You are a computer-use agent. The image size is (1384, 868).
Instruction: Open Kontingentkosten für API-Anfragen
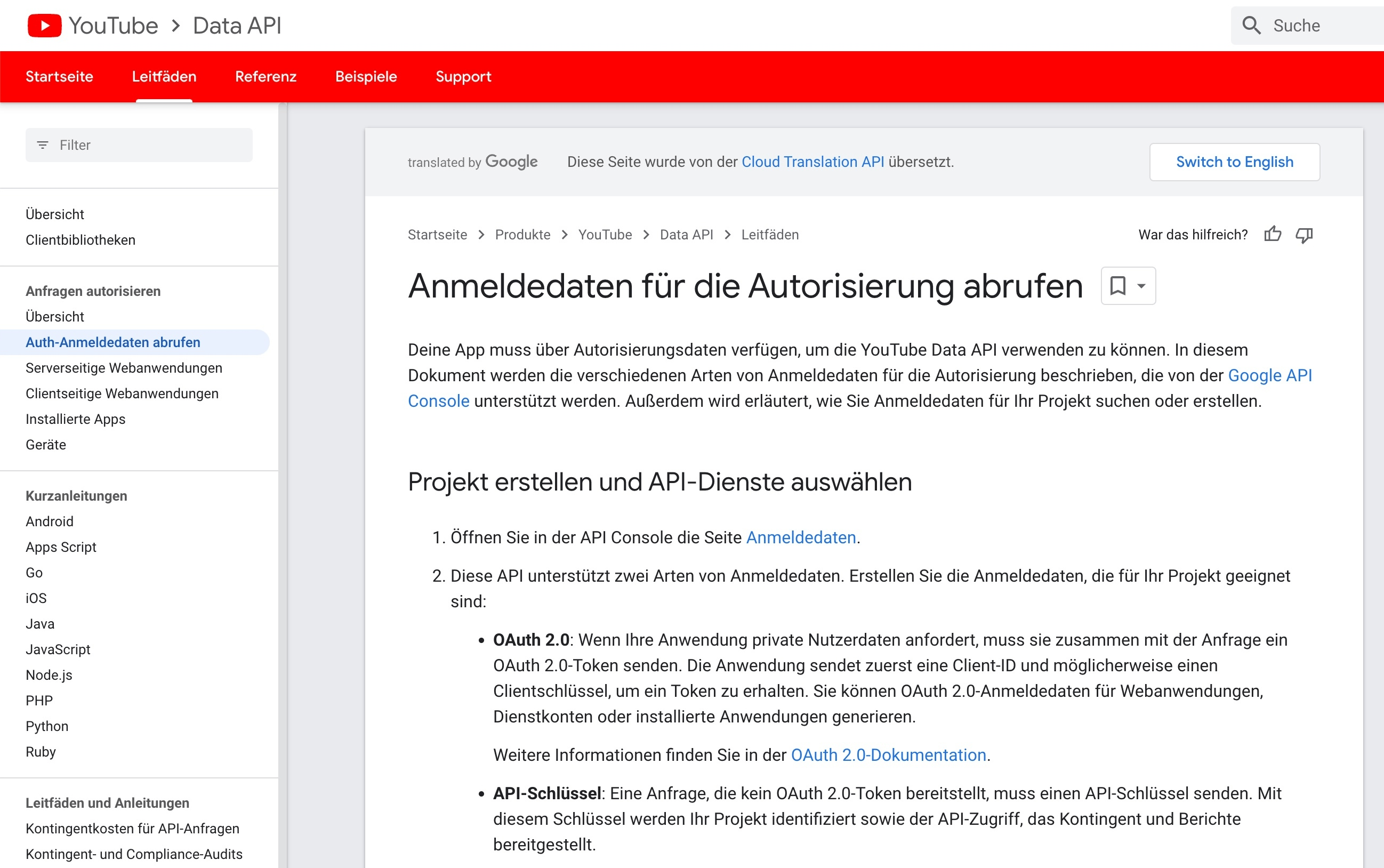point(133,829)
